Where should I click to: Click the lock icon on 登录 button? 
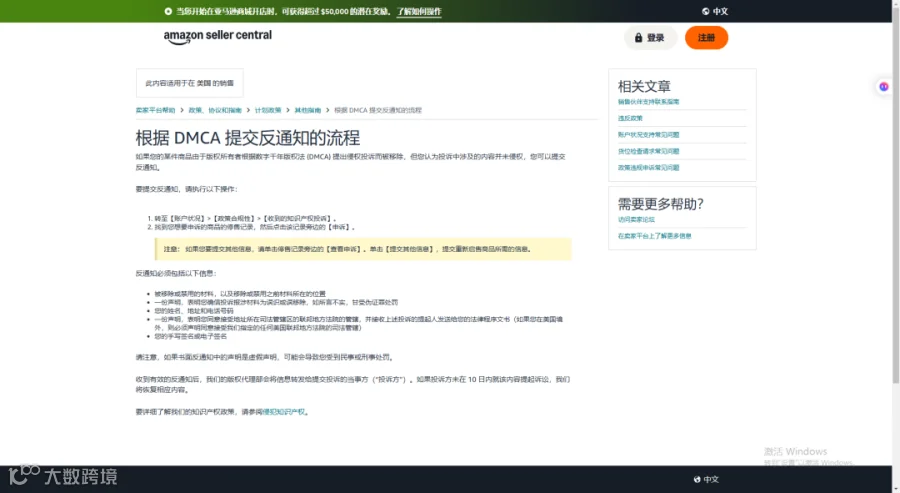click(638, 38)
